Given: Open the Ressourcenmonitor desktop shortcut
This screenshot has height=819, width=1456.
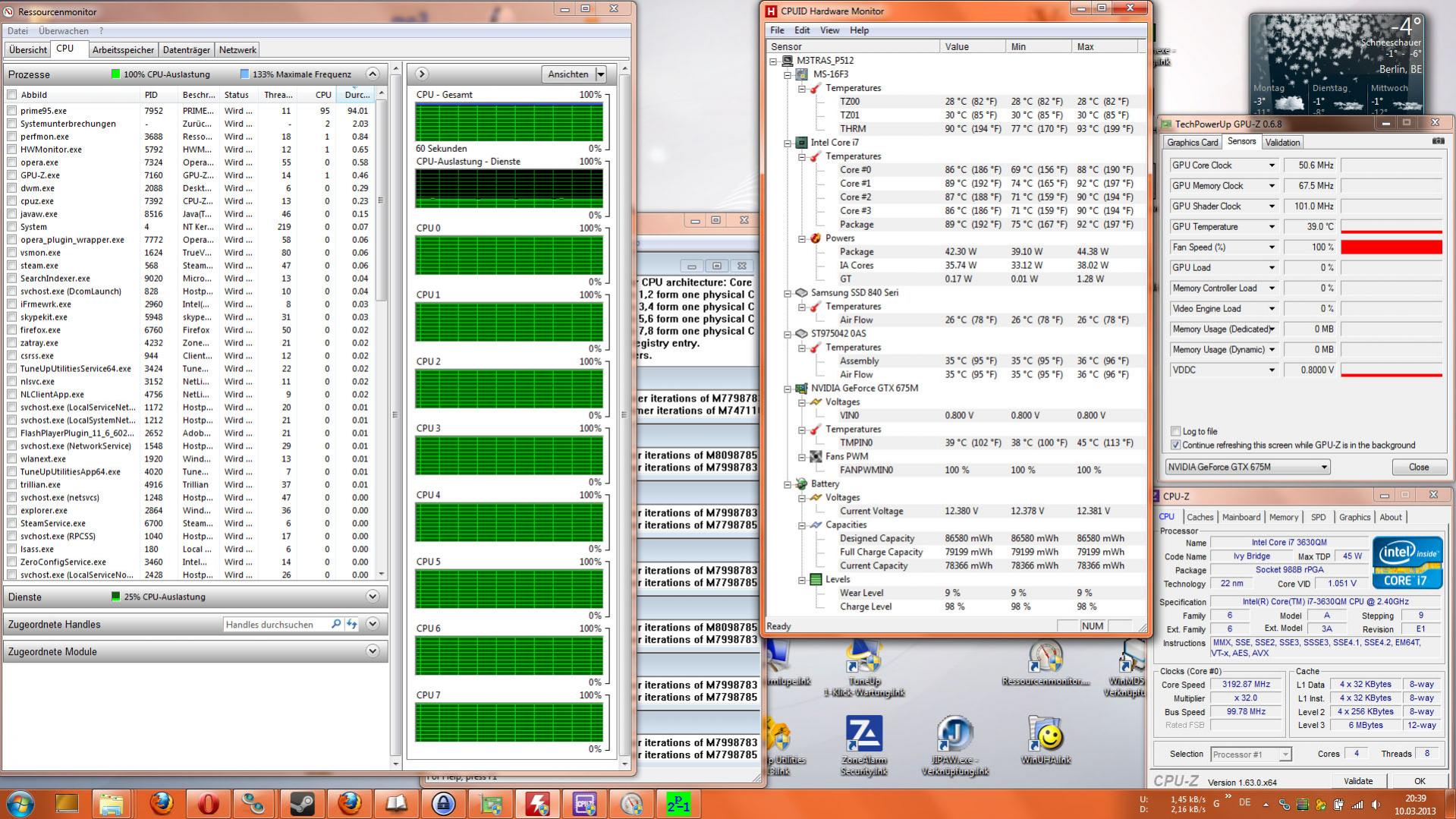Looking at the screenshot, I should pos(1046,663).
